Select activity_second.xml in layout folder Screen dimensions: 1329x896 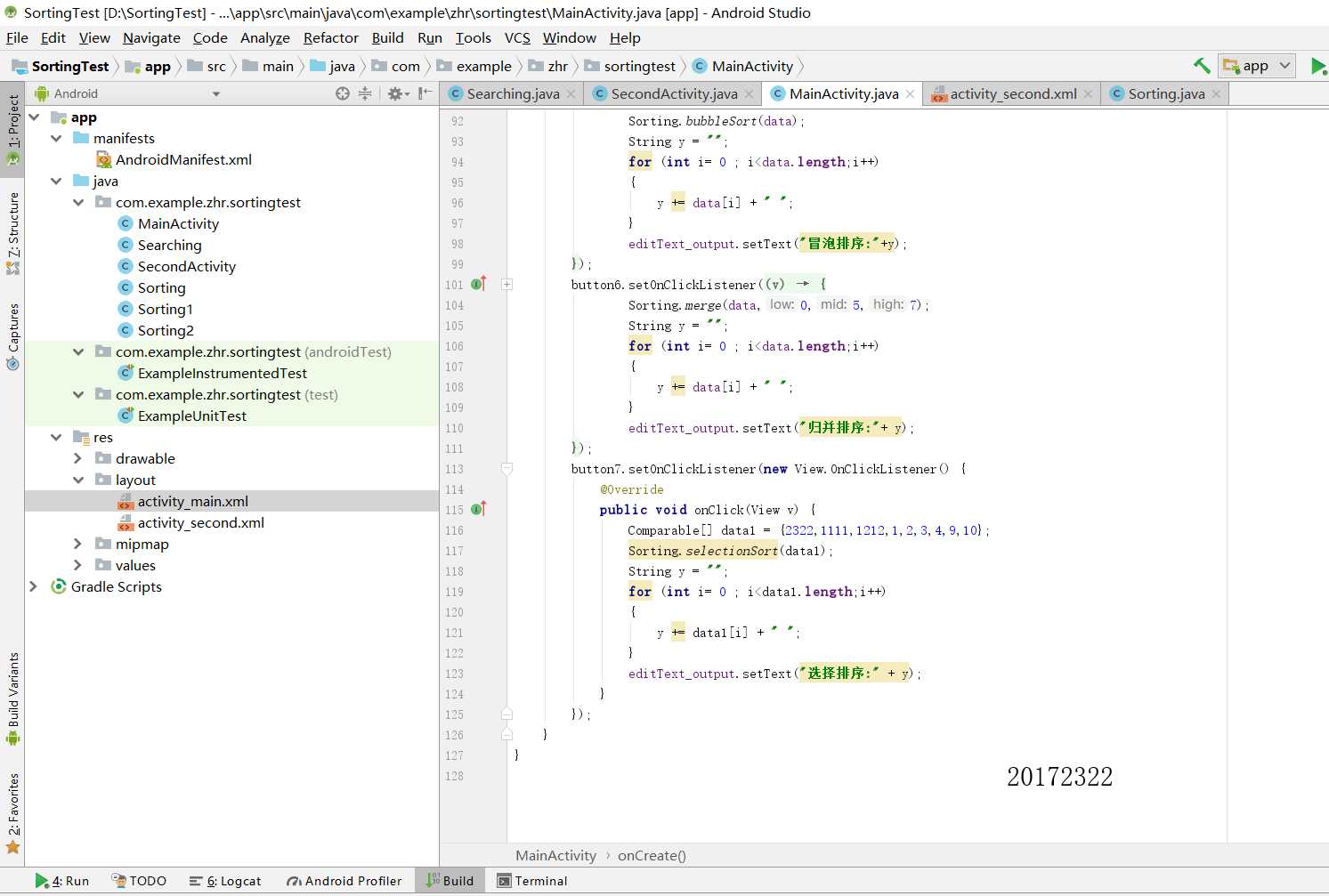[191, 523]
